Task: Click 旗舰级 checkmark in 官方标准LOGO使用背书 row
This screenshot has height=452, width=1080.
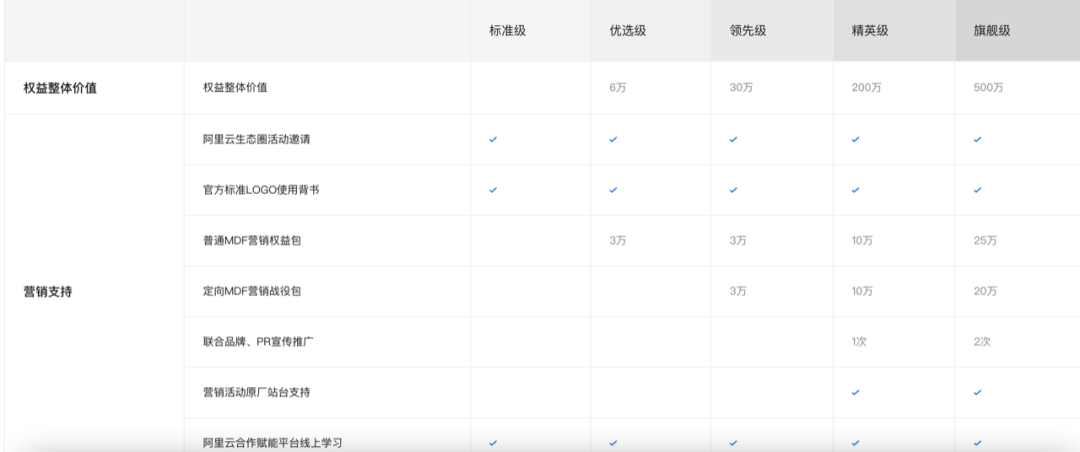Action: [x=977, y=190]
